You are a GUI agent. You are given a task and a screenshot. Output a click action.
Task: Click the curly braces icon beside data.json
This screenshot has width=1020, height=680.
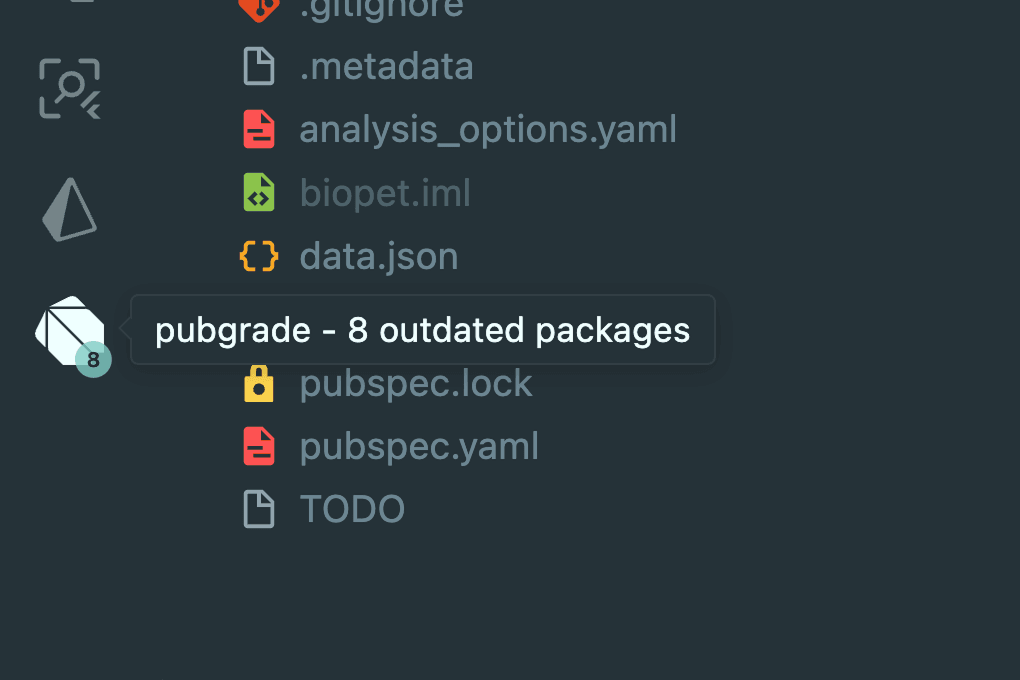259,257
